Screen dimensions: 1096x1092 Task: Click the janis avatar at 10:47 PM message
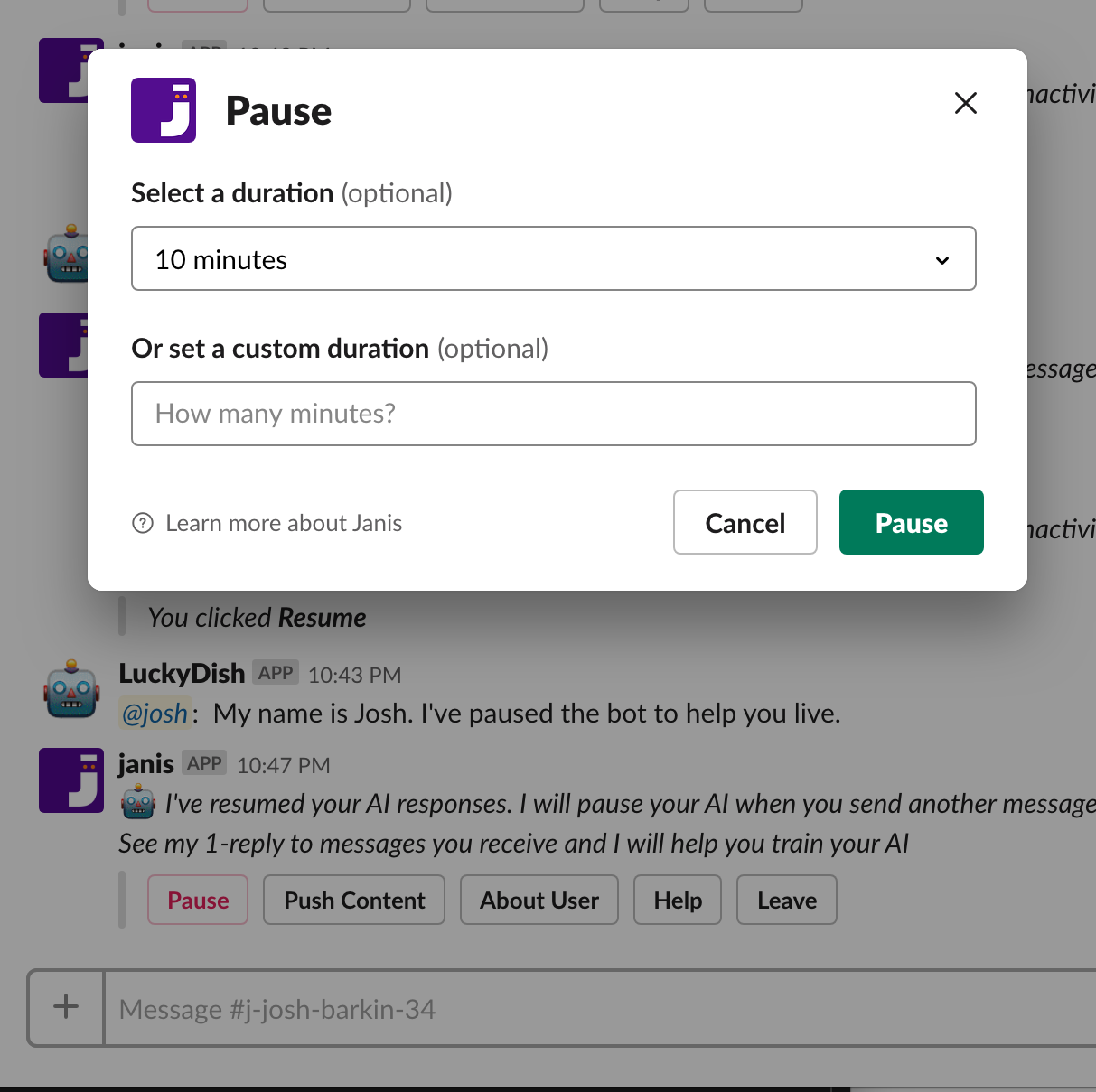(71, 780)
